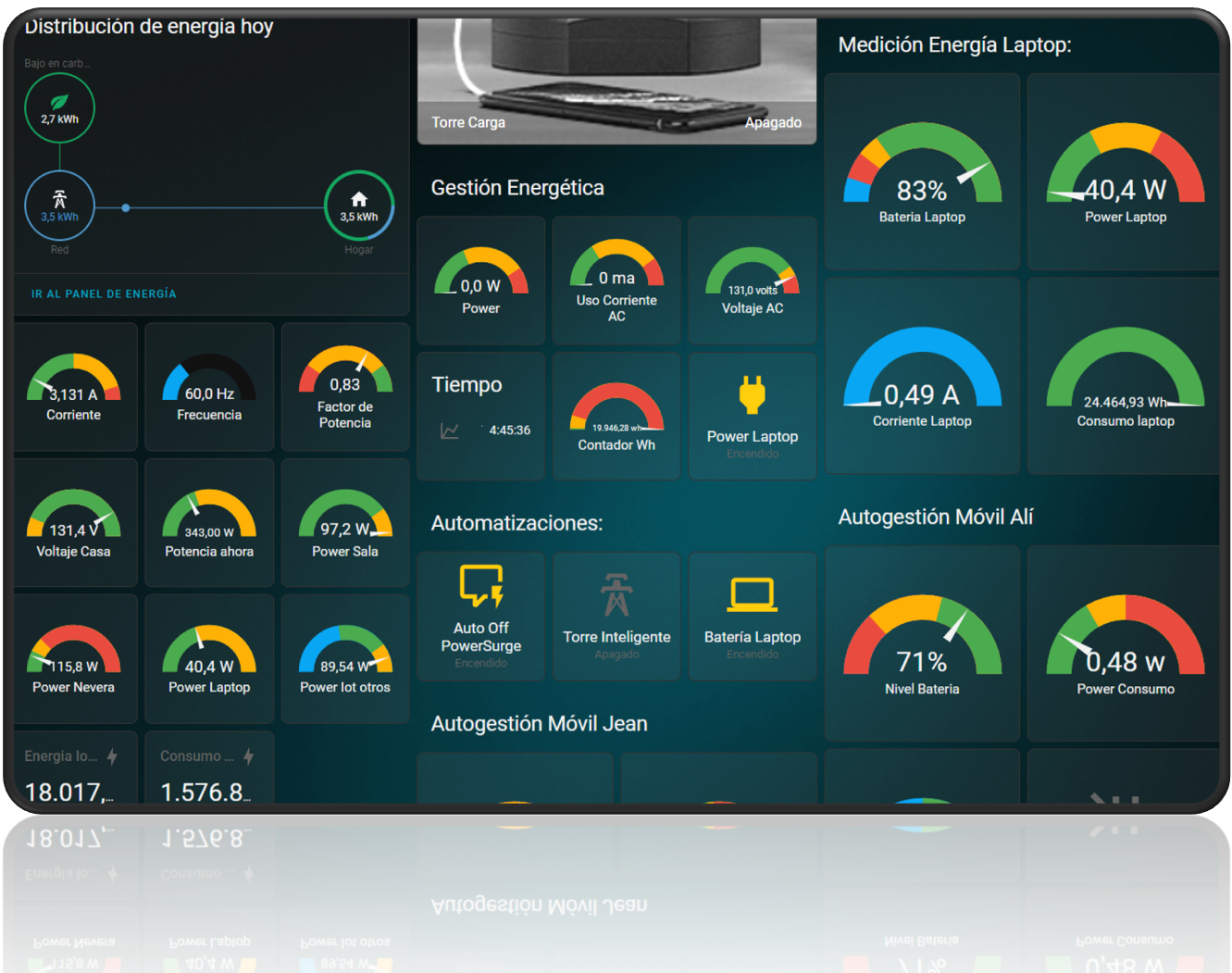Viewport: 1232px width, 973px height.
Task: Click the 1.576.8 consumption value
Action: [x=205, y=792]
